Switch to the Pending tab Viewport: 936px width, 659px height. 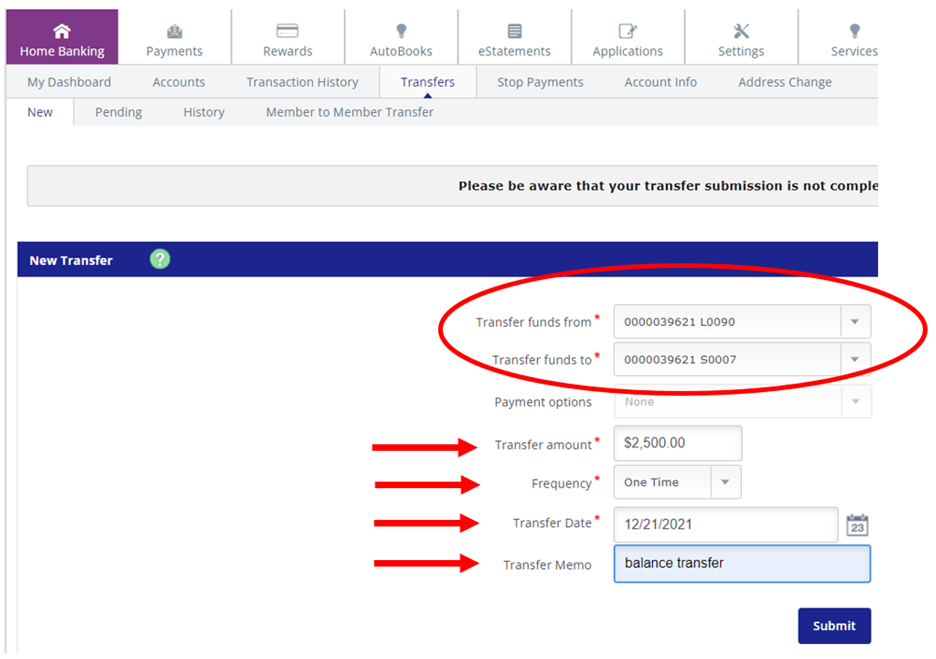pos(118,112)
